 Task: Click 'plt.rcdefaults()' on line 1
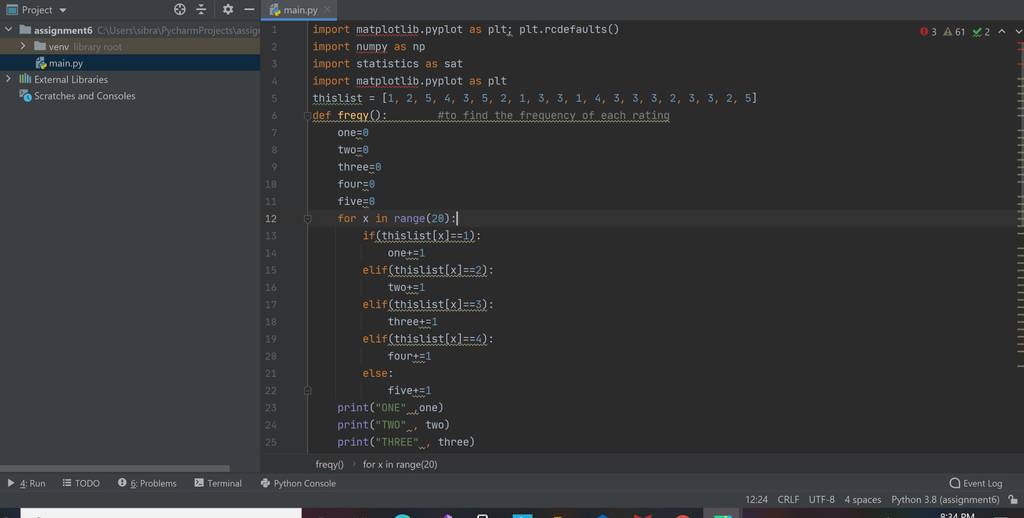point(569,29)
